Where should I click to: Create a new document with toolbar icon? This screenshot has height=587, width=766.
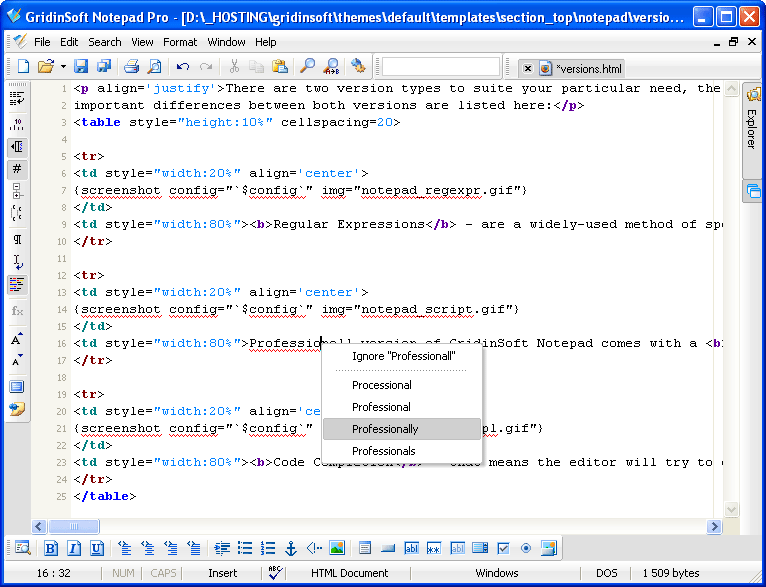click(22, 66)
